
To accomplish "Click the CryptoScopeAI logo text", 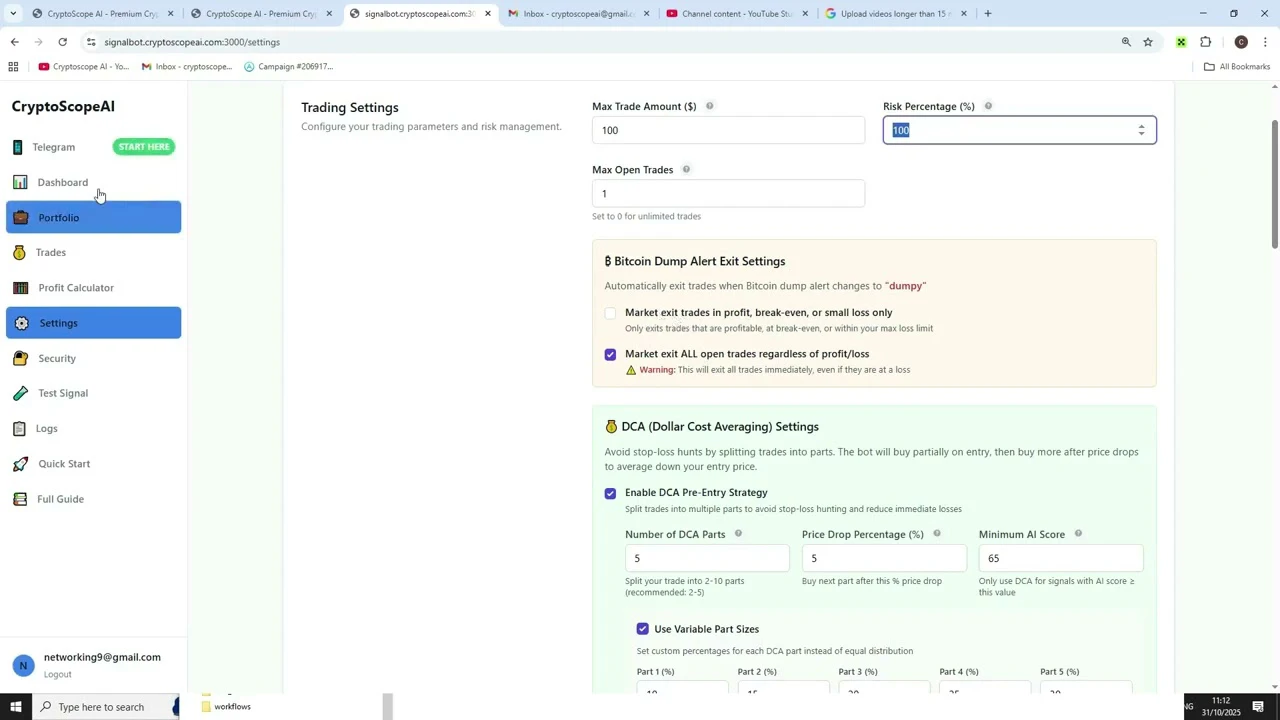I will (63, 106).
